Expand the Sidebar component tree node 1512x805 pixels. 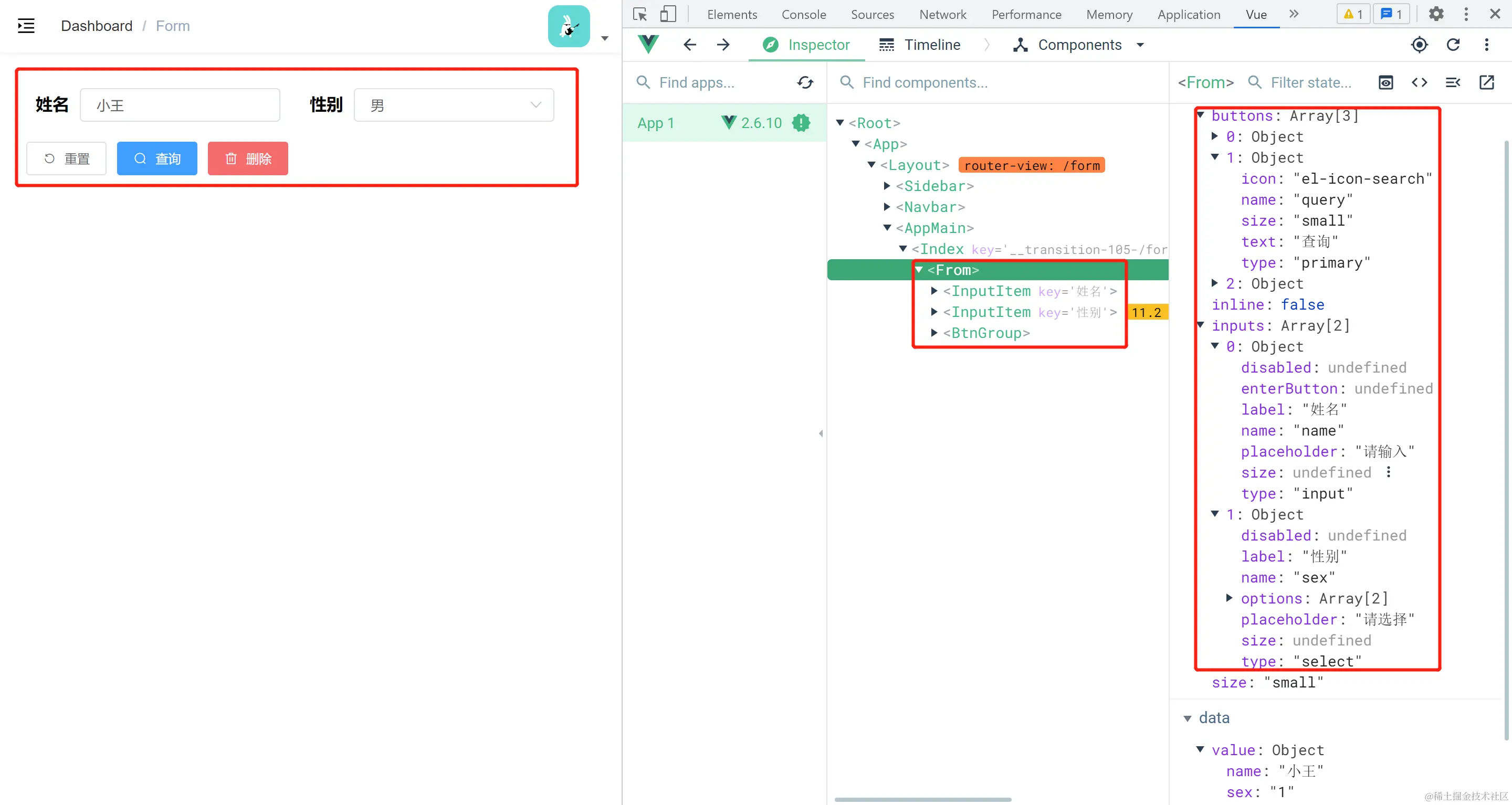[x=887, y=186]
